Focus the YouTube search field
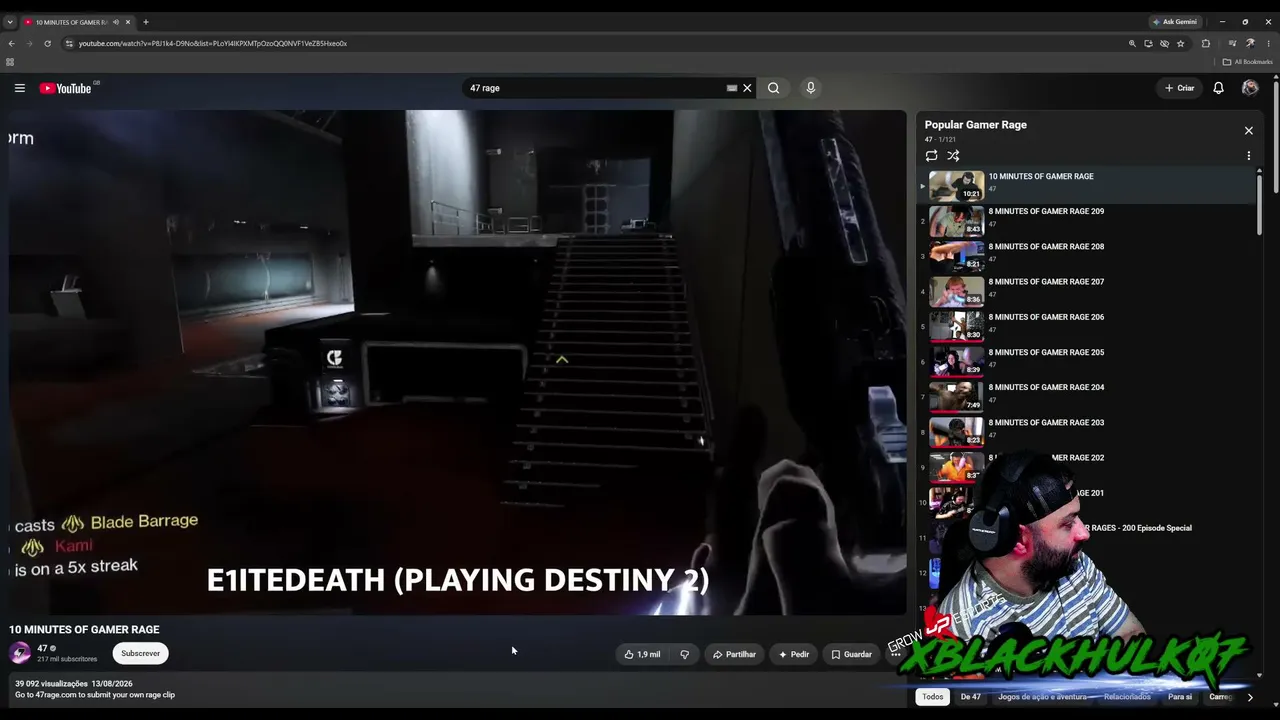Viewport: 1280px width, 720px height. point(595,88)
